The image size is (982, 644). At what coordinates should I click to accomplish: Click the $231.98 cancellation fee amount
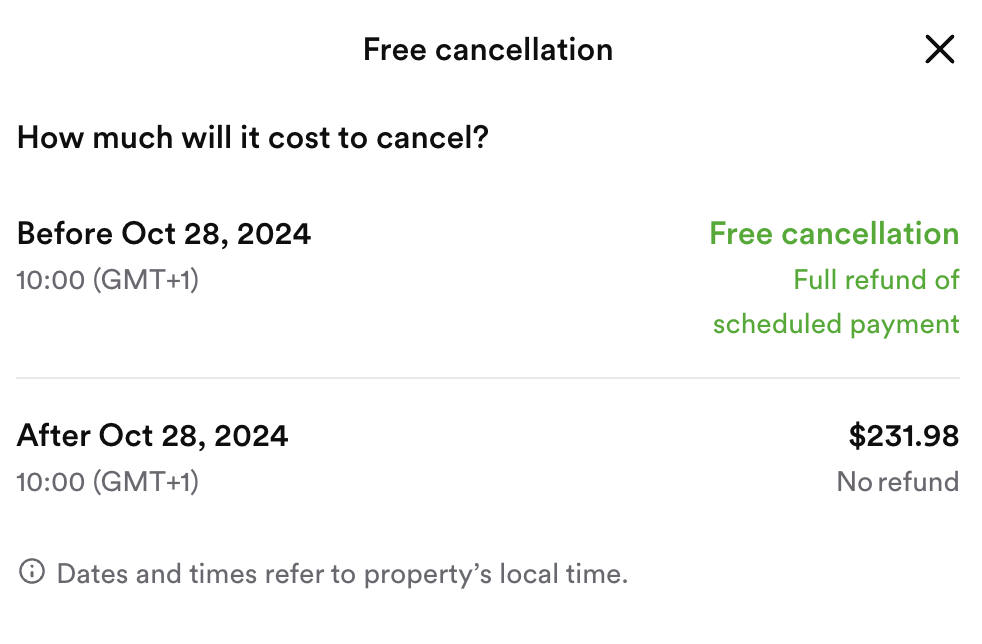click(x=903, y=436)
